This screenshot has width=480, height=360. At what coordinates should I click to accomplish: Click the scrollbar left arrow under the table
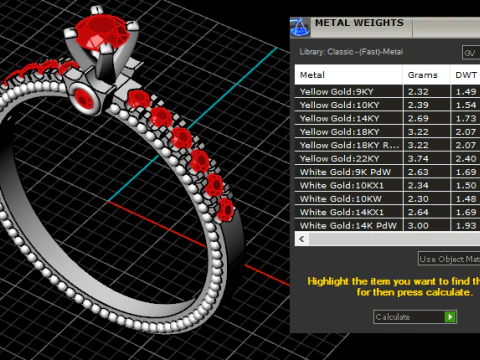point(302,239)
